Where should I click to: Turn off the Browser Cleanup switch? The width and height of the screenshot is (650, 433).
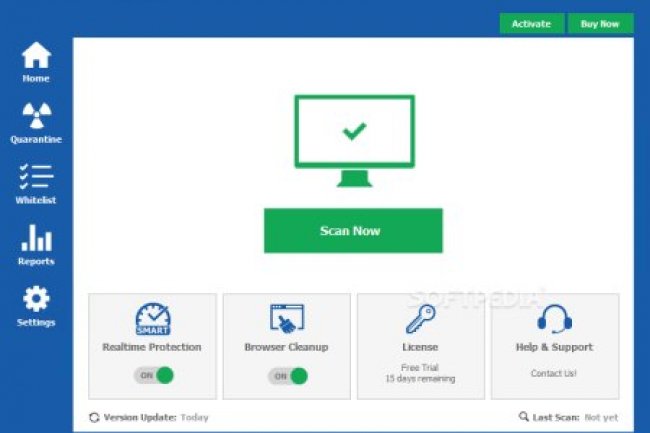point(287,376)
